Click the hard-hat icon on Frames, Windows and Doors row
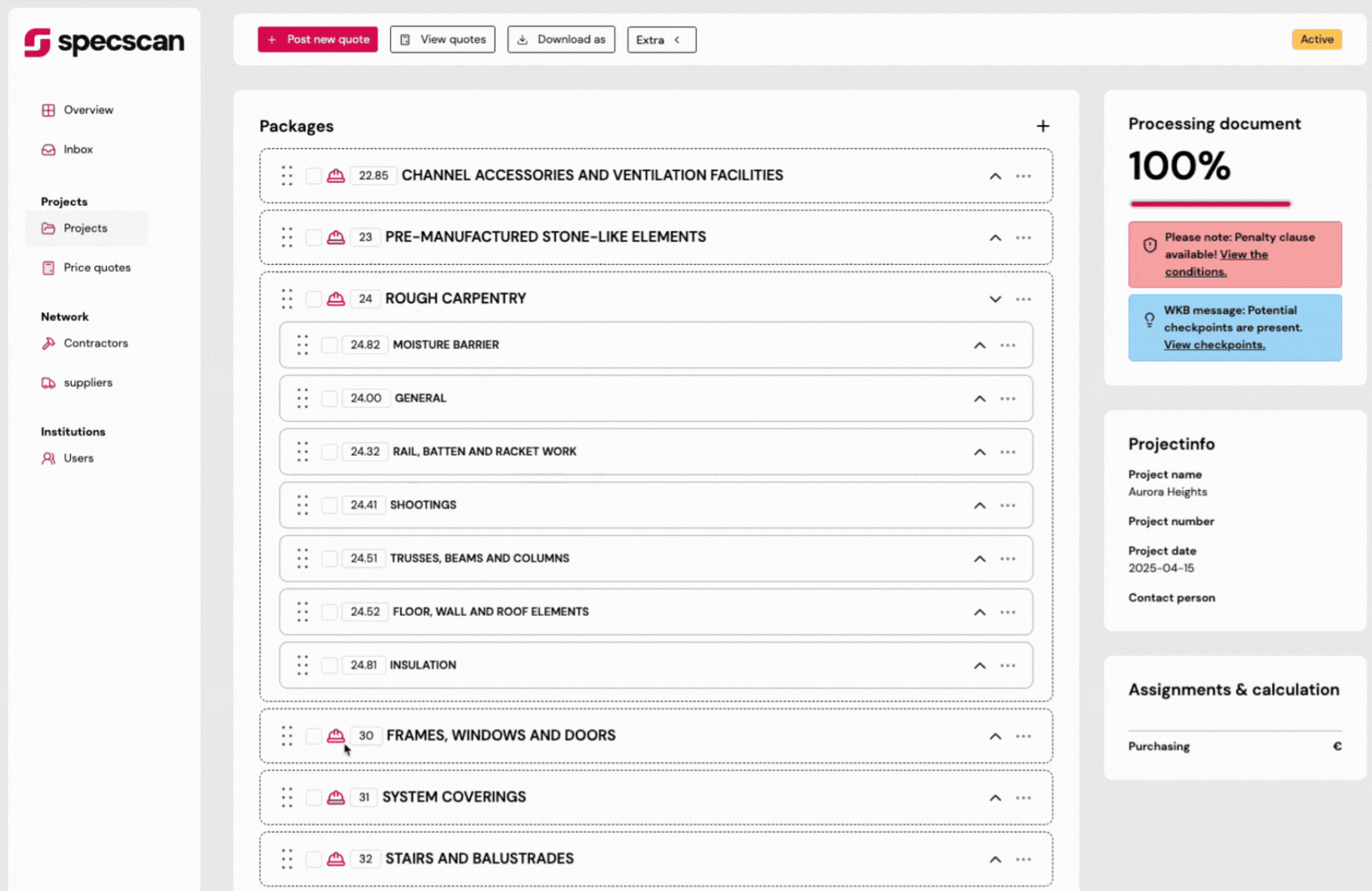The width and height of the screenshot is (1372, 891). click(x=336, y=736)
